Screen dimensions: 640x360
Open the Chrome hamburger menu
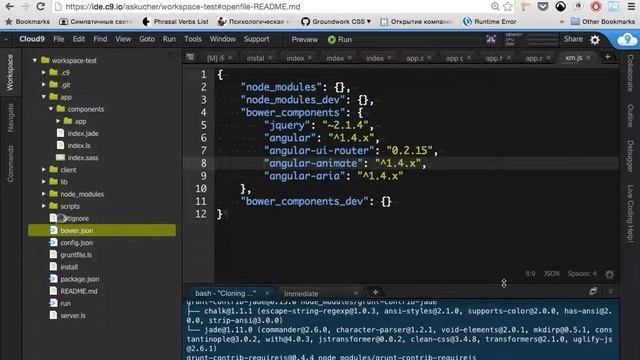[x=631, y=6]
